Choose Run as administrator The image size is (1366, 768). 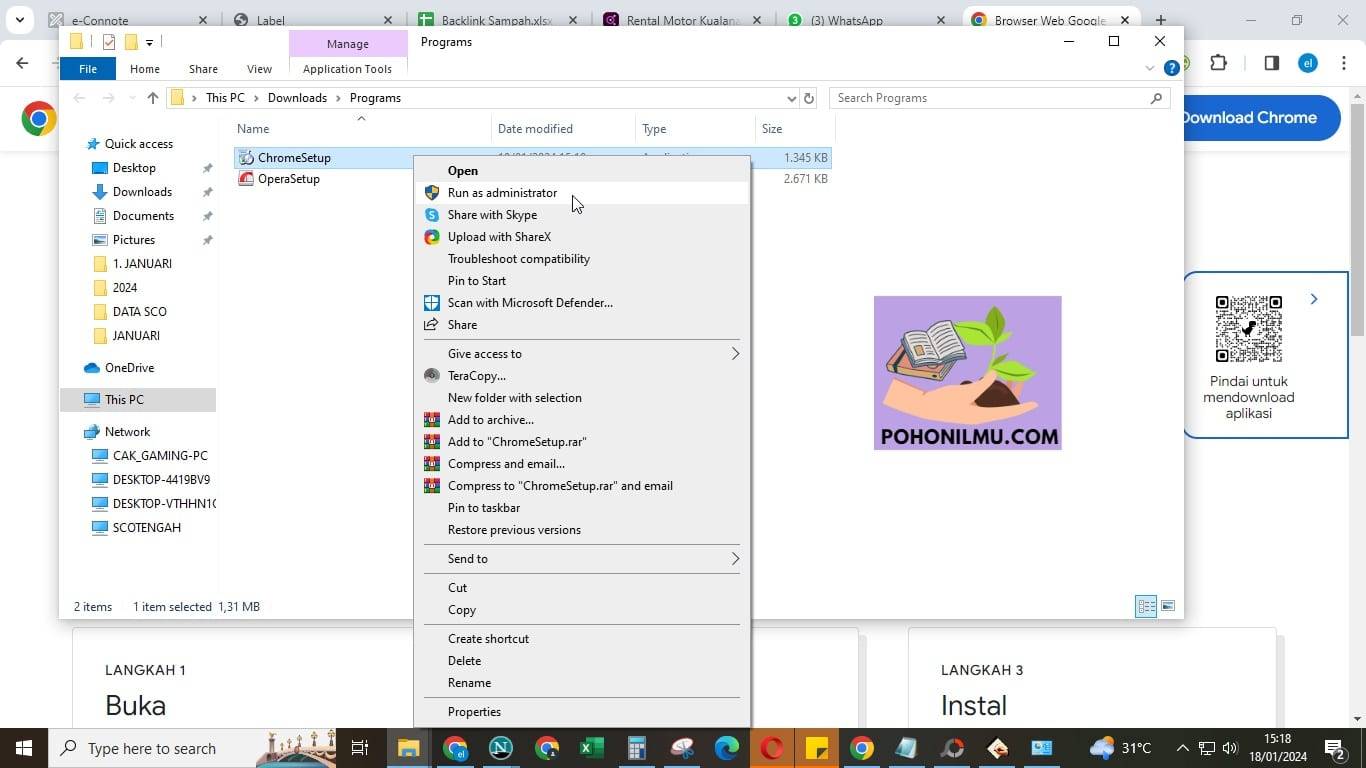[x=582, y=193]
